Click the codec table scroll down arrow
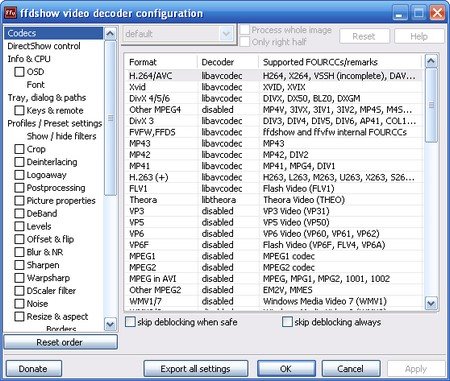 pos(431,303)
